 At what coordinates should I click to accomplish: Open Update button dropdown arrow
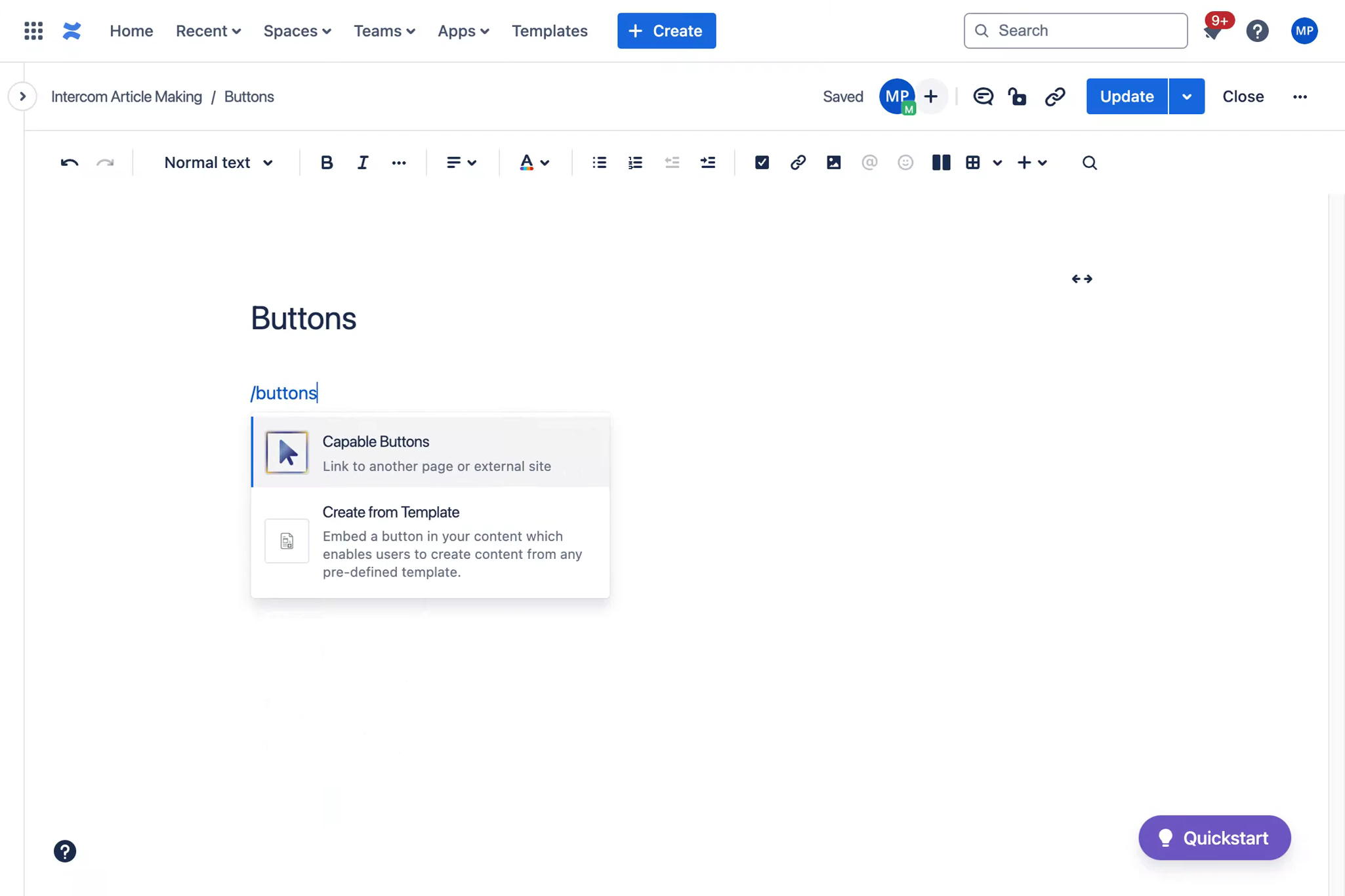(x=1187, y=96)
